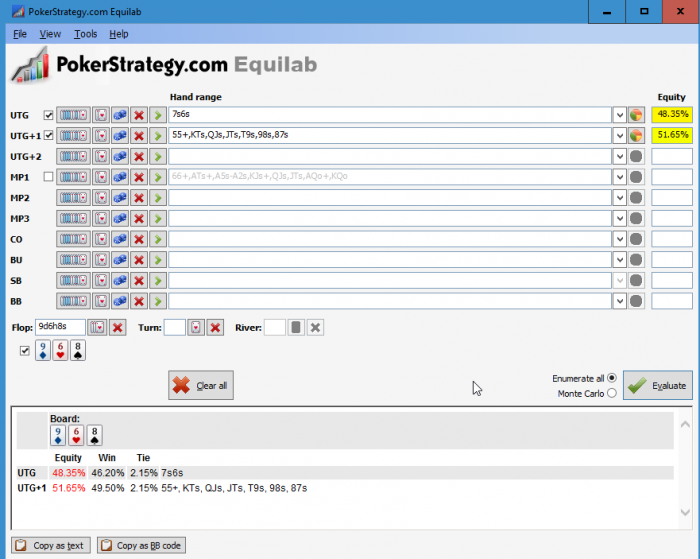This screenshot has height=559, width=700.
Task: Click the 8 of spades flop card
Action: coord(78,350)
